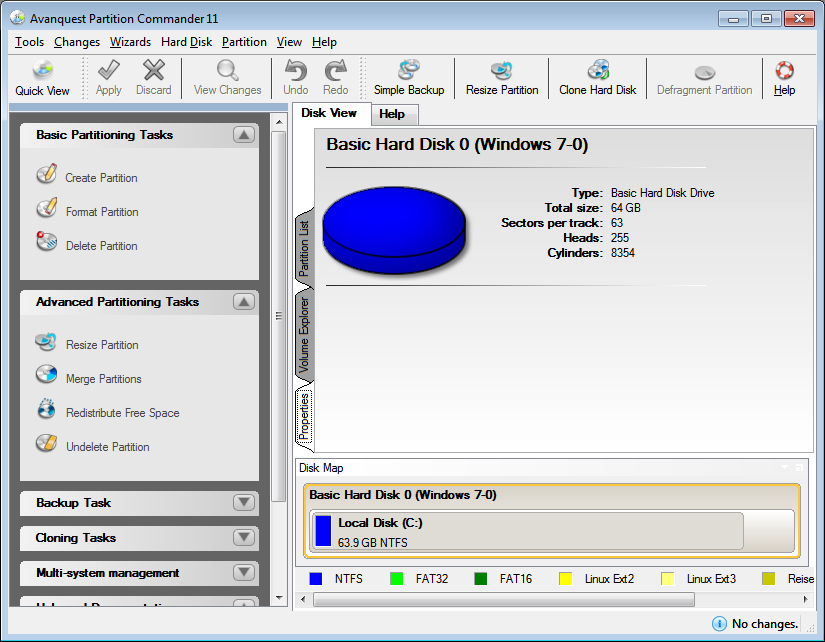Click the Format Partition link
This screenshot has height=642, width=825.
click(102, 212)
